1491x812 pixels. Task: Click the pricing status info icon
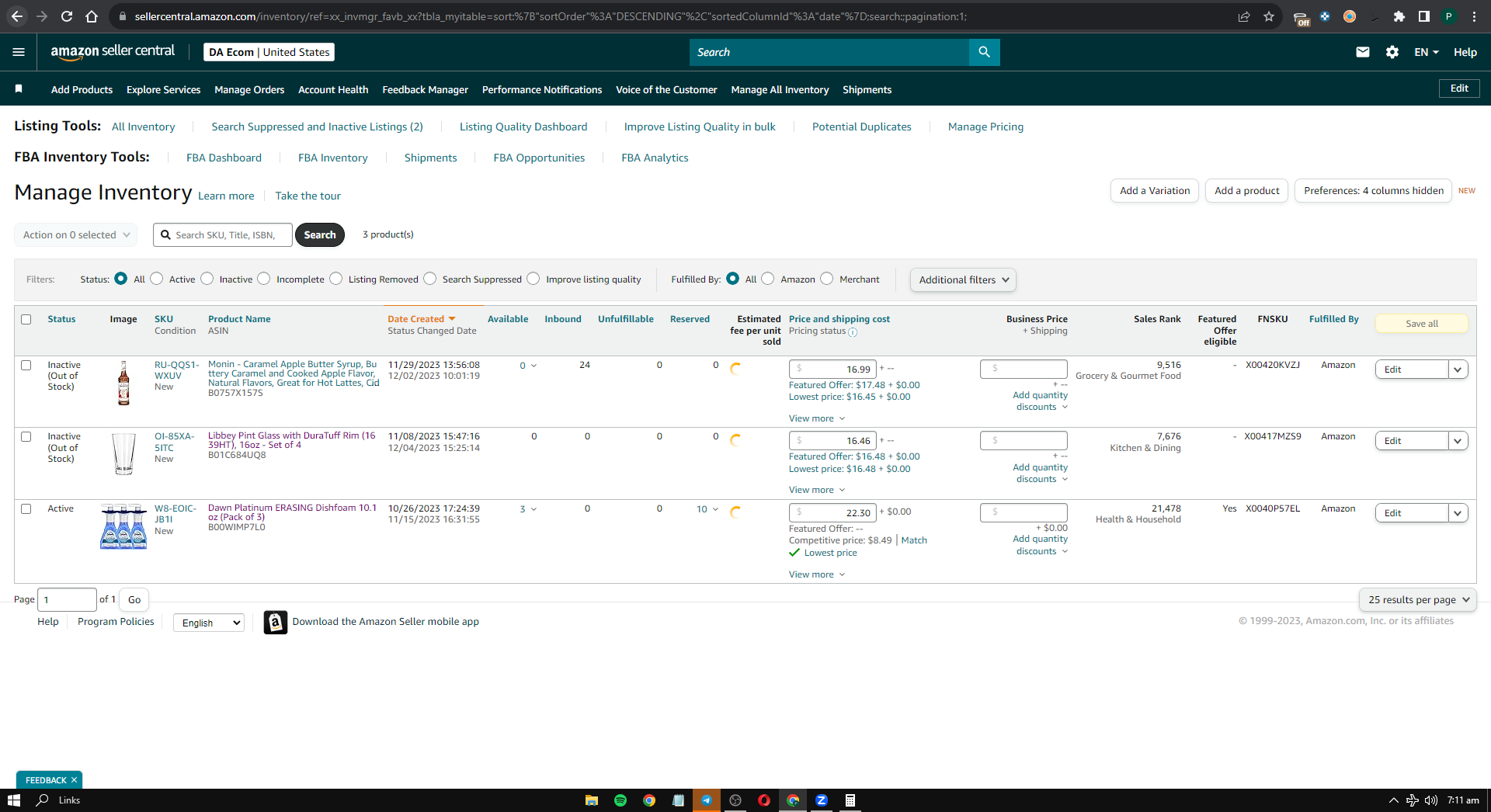[x=853, y=332]
